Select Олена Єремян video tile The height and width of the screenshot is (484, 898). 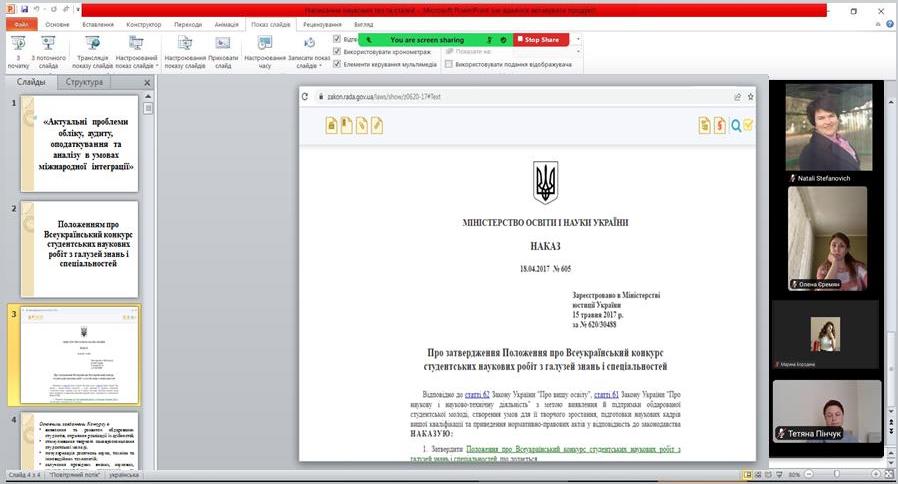(828, 238)
